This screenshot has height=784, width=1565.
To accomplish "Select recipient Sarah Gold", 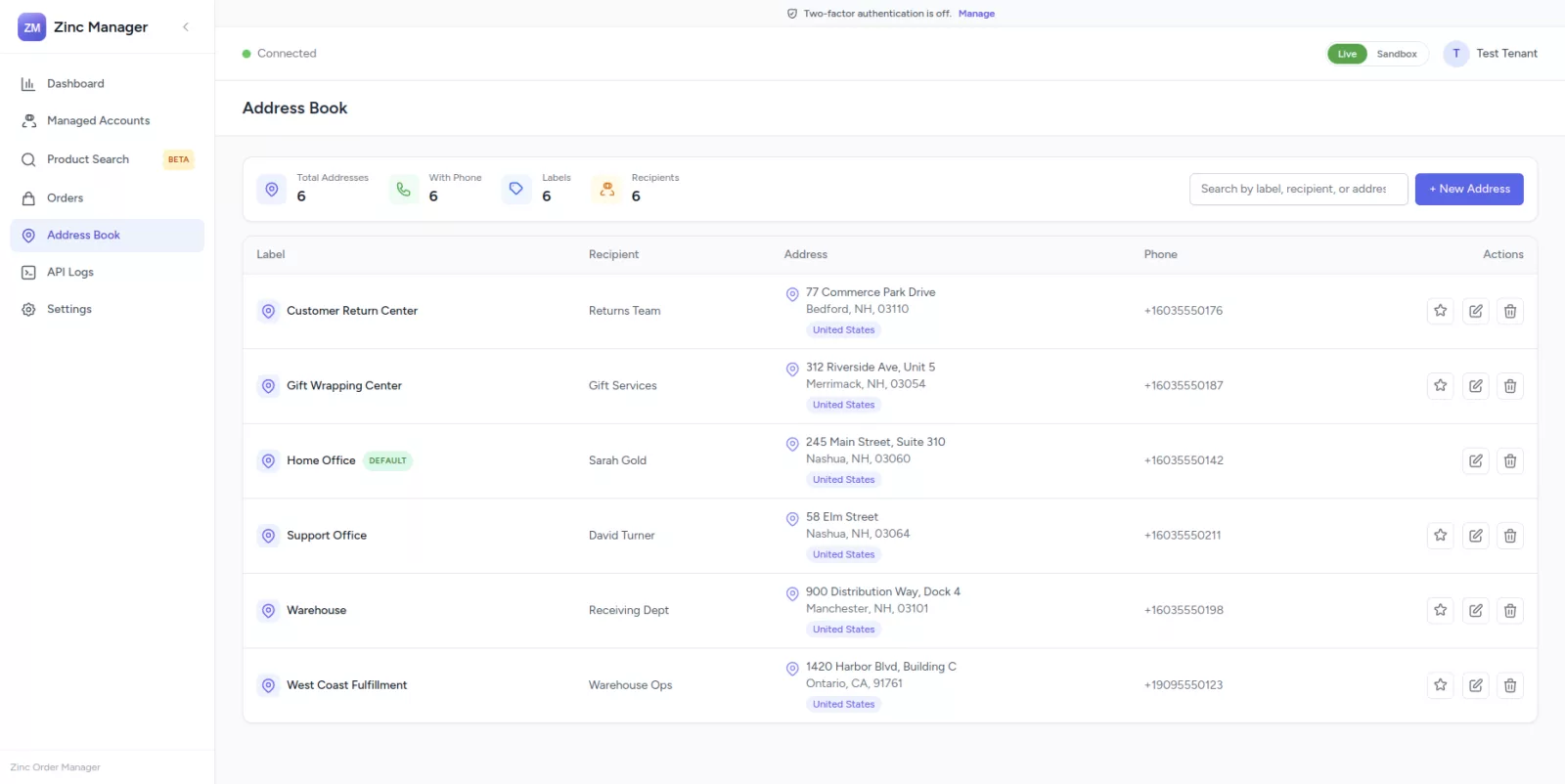I will (617, 460).
